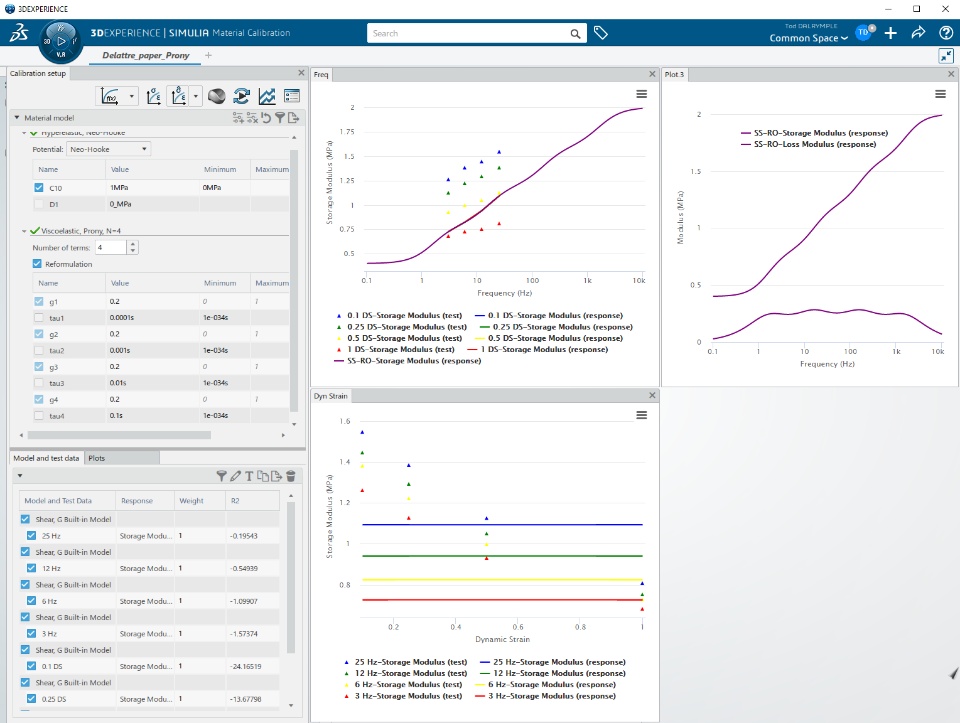Viewport: 960px width, 723px height.
Task: Toggle the Reformulation checkbox
Action: pyautogui.click(x=37, y=264)
